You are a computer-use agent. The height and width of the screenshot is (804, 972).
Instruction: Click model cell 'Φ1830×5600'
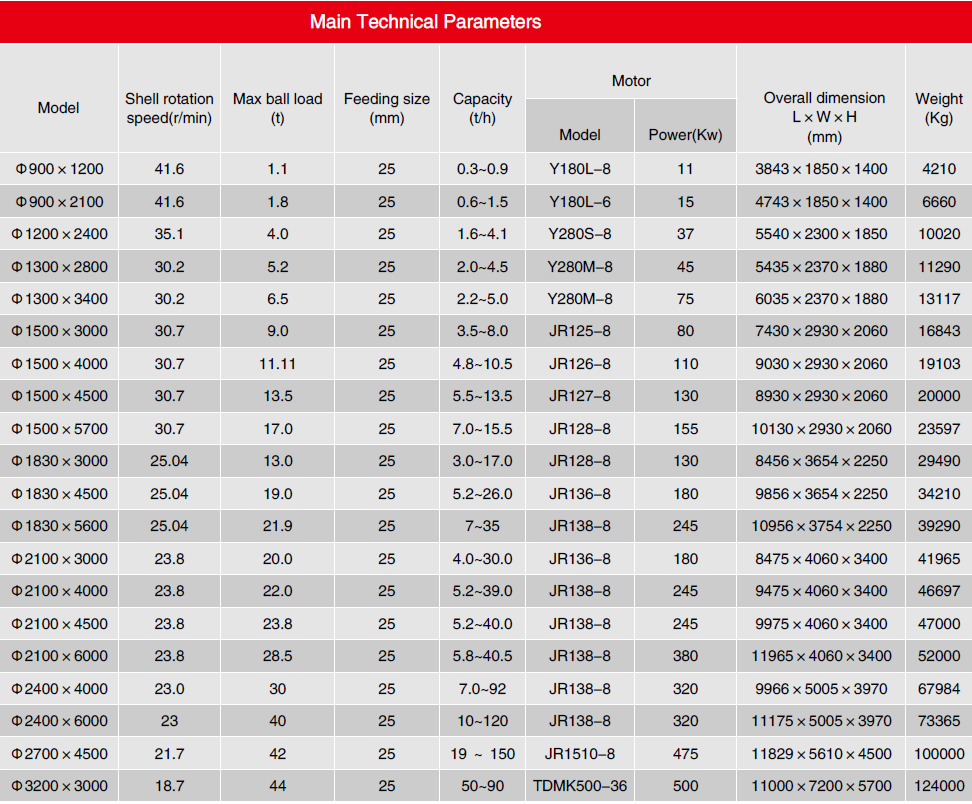pos(59,526)
